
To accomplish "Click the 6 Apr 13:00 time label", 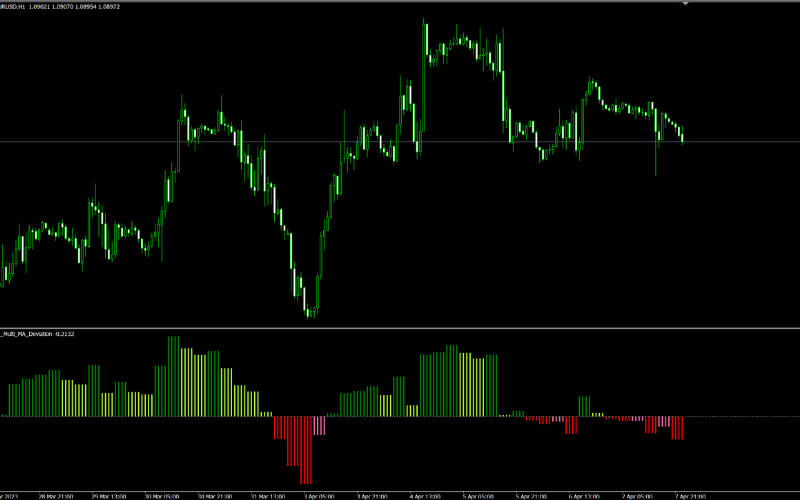I will click(584, 495).
